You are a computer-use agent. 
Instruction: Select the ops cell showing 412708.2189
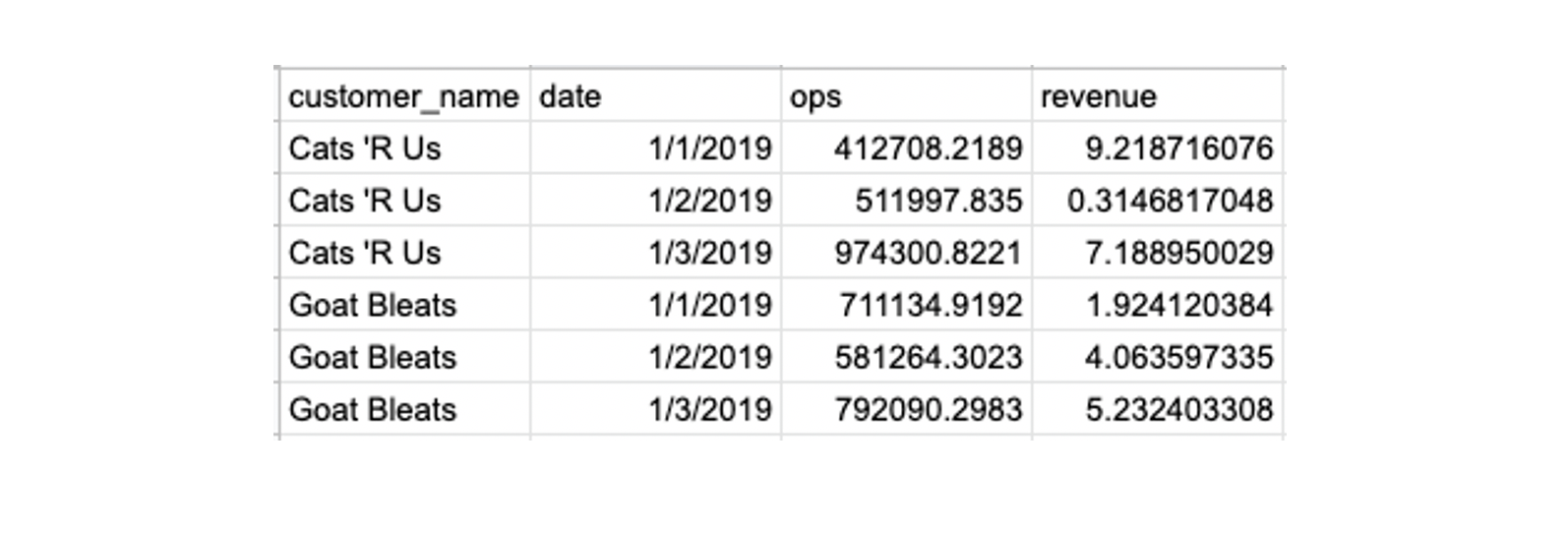point(907,148)
